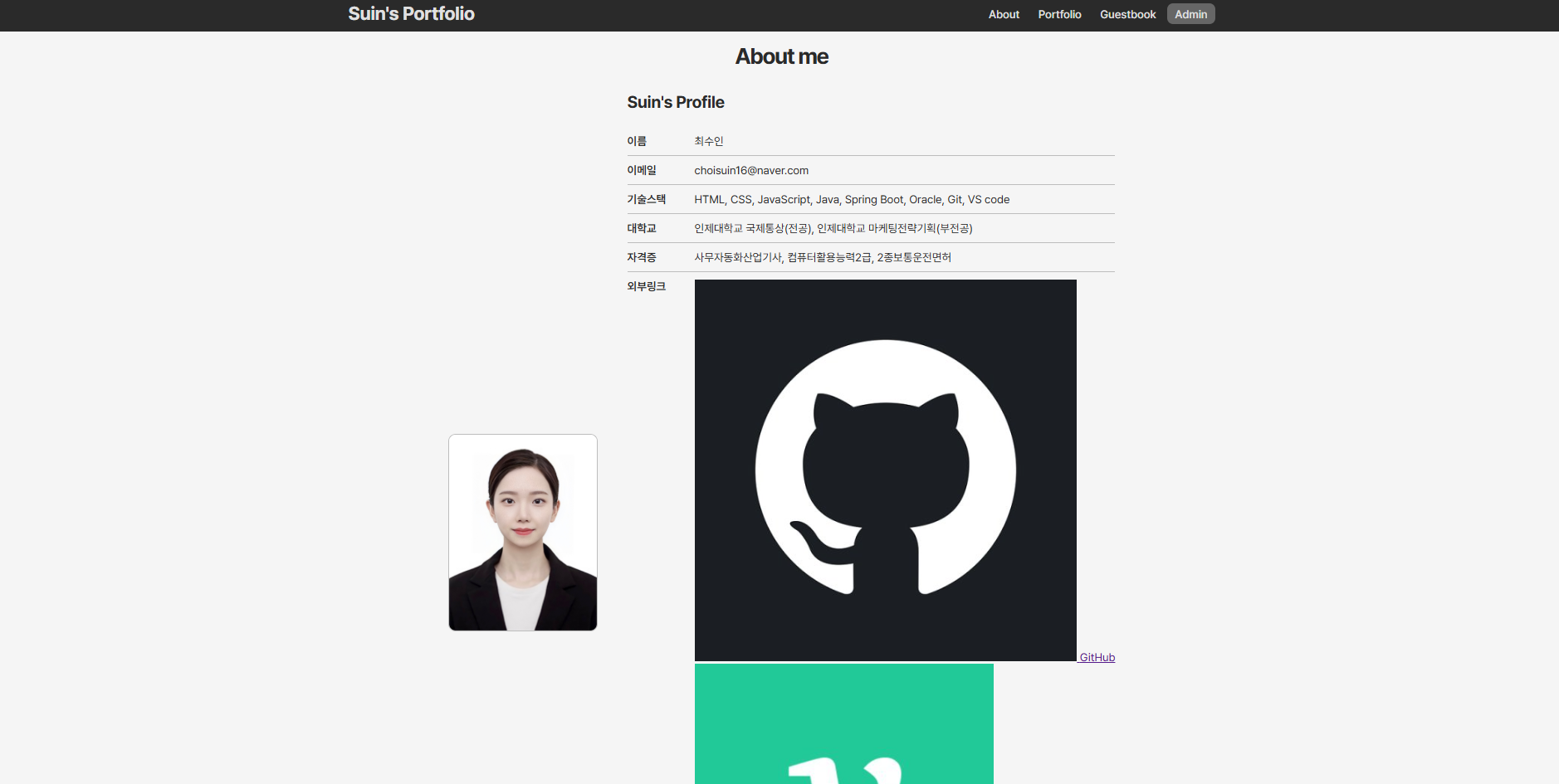Open the GitHub link beside the logo

coord(1097,656)
